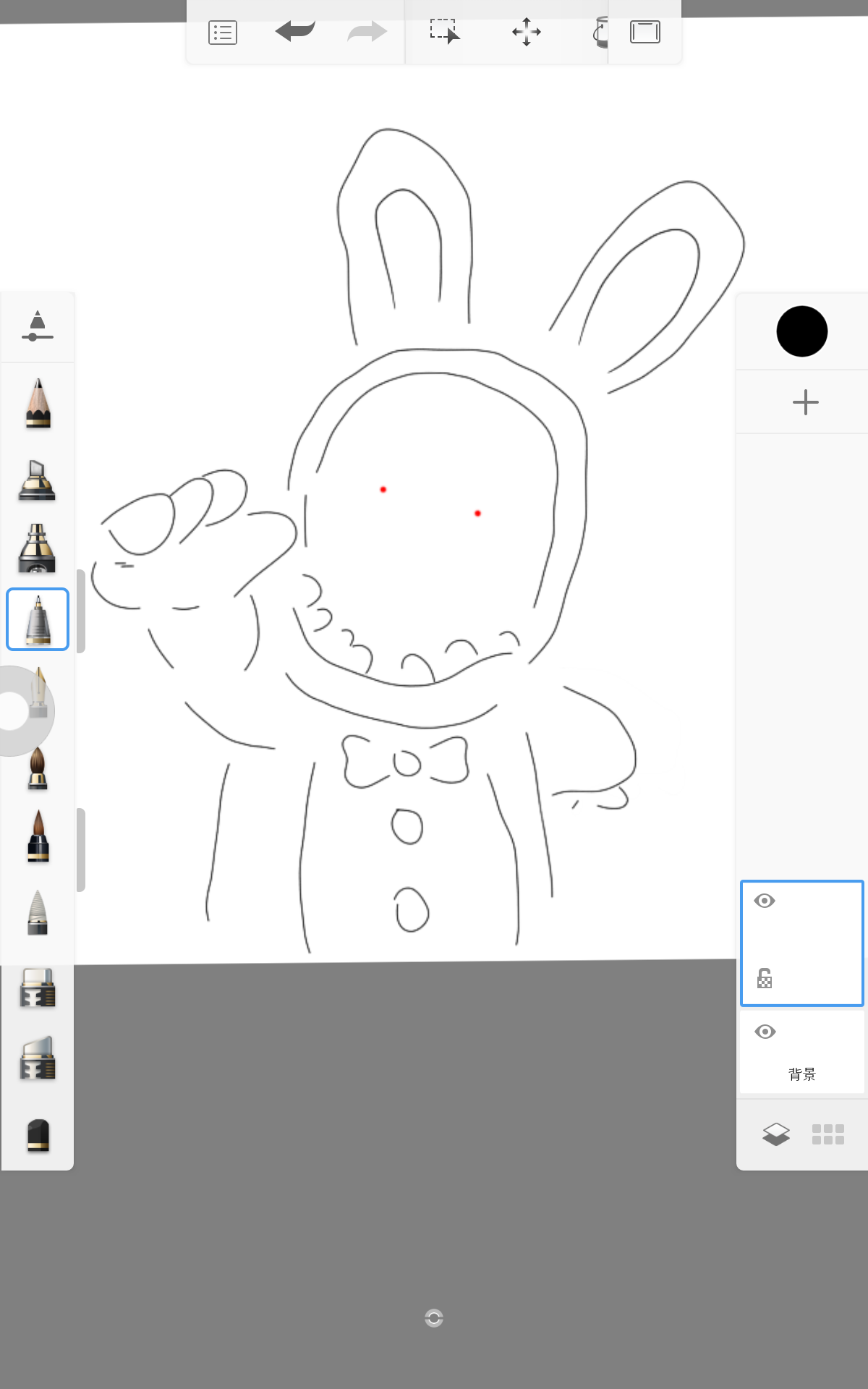Toggle transparency lock on active layer
The image size is (868, 1389).
(765, 978)
